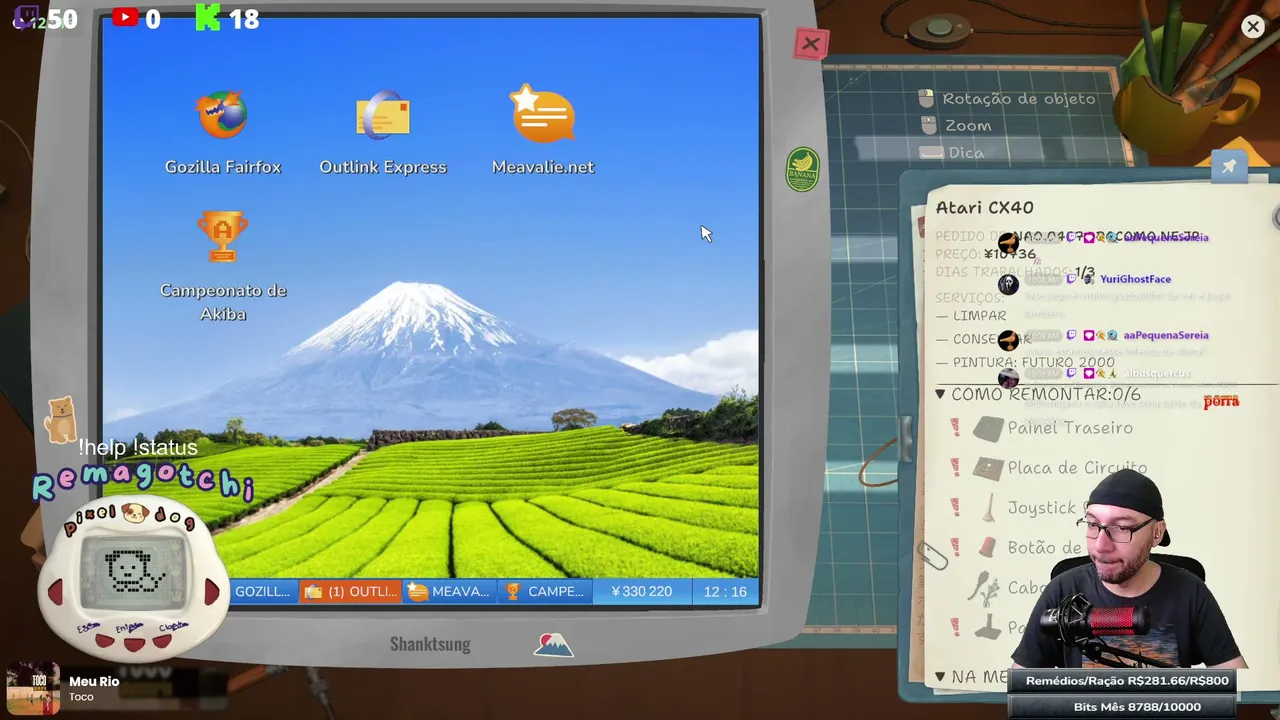This screenshot has width=1280, height=720.
Task: Launch the Meavalie.net desktop icon
Action: pyautogui.click(x=542, y=114)
